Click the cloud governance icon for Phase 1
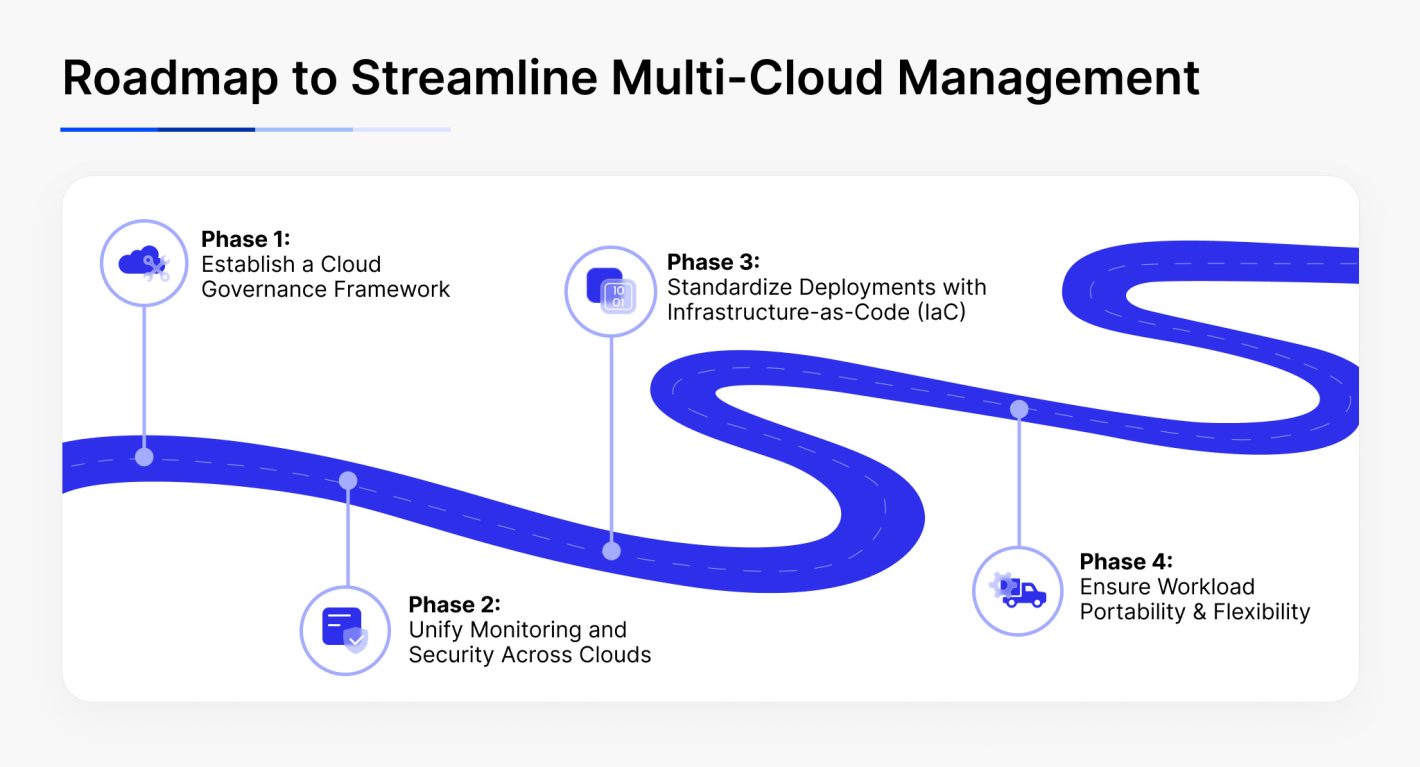This screenshot has width=1420, height=767. pos(144,264)
